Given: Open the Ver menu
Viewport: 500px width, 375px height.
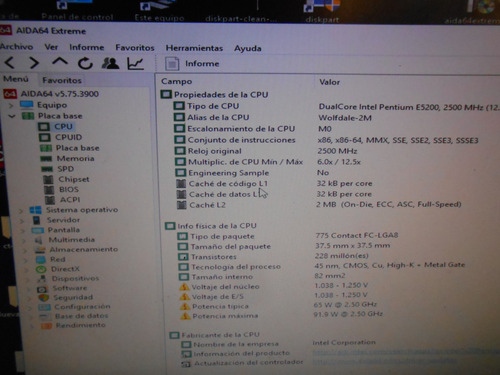Looking at the screenshot, I should pyautogui.click(x=51, y=47).
